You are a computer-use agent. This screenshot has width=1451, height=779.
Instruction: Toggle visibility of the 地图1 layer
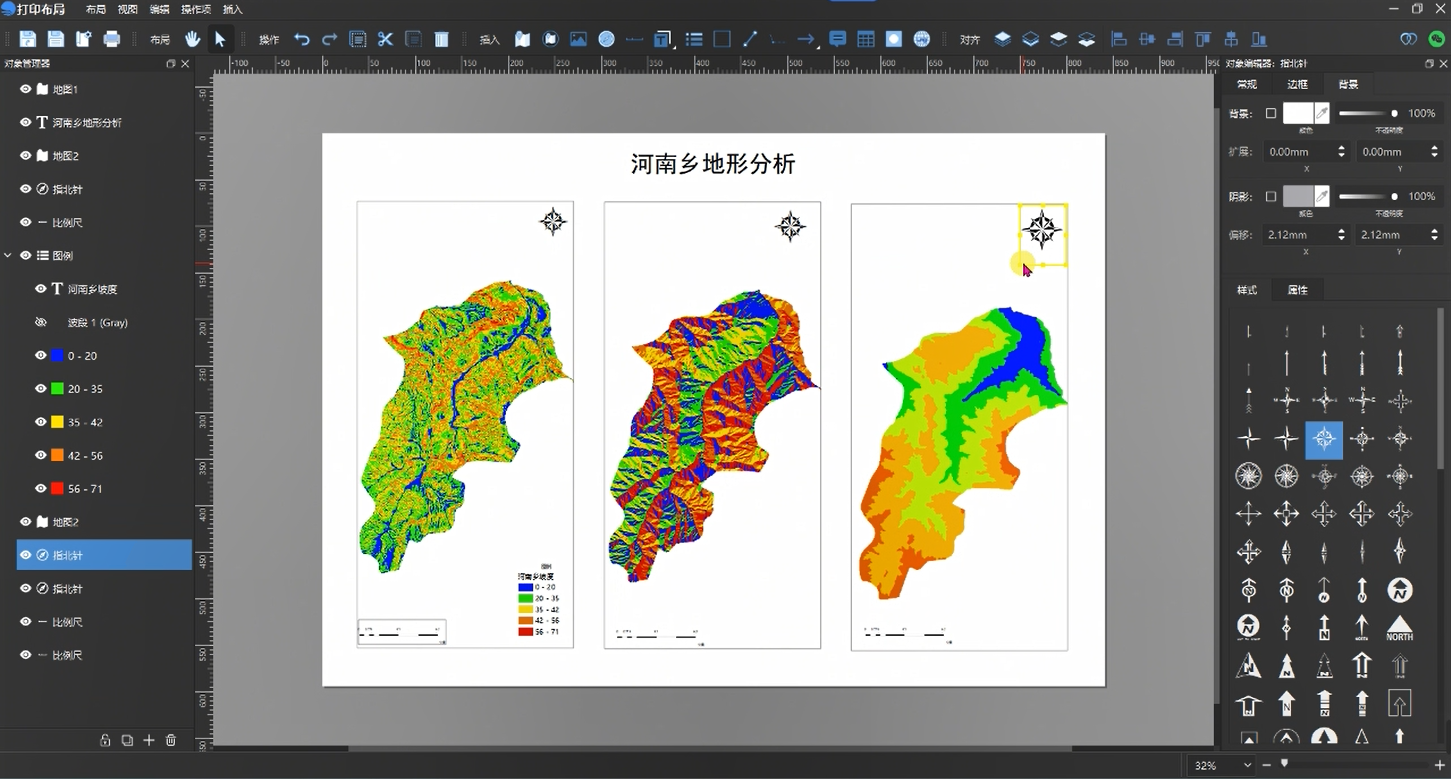click(x=26, y=89)
